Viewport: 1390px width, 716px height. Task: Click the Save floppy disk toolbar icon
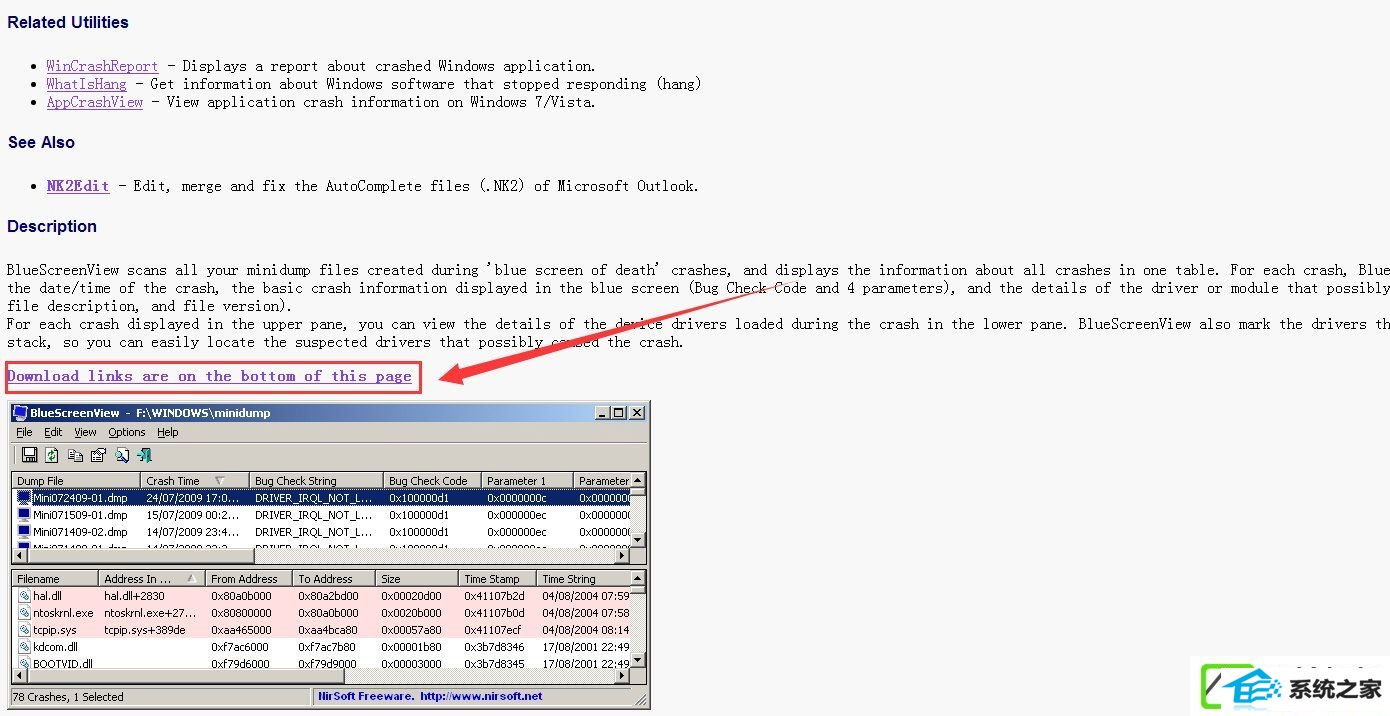point(29,455)
